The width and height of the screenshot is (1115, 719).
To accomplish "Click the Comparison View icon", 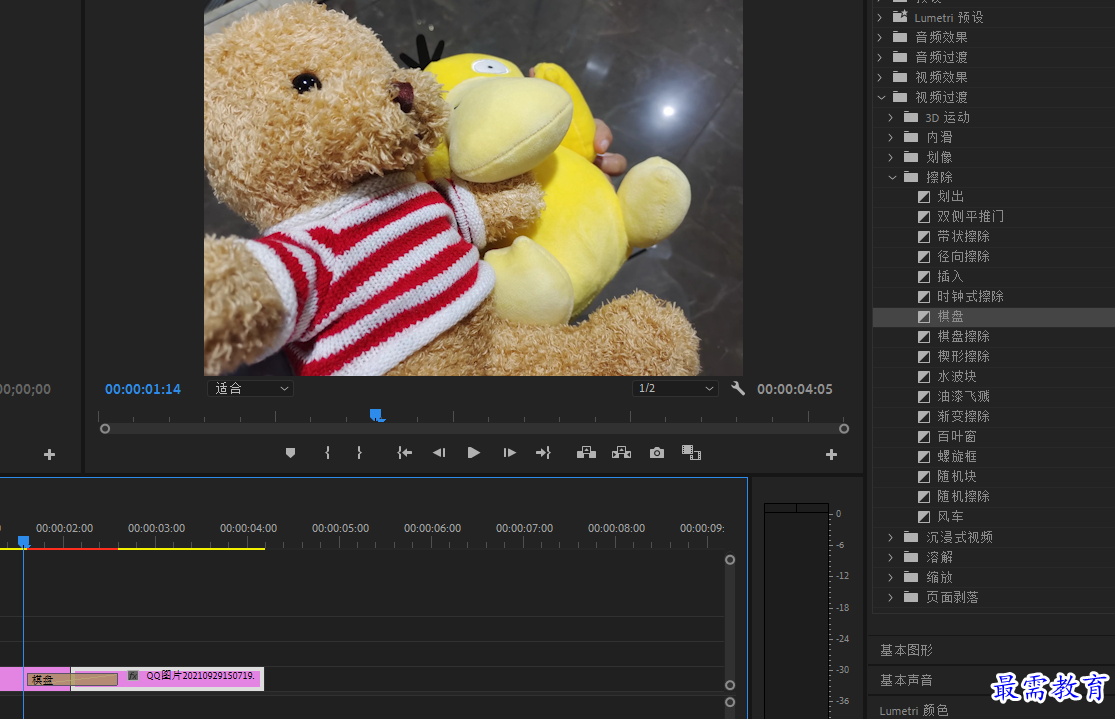I will point(691,453).
